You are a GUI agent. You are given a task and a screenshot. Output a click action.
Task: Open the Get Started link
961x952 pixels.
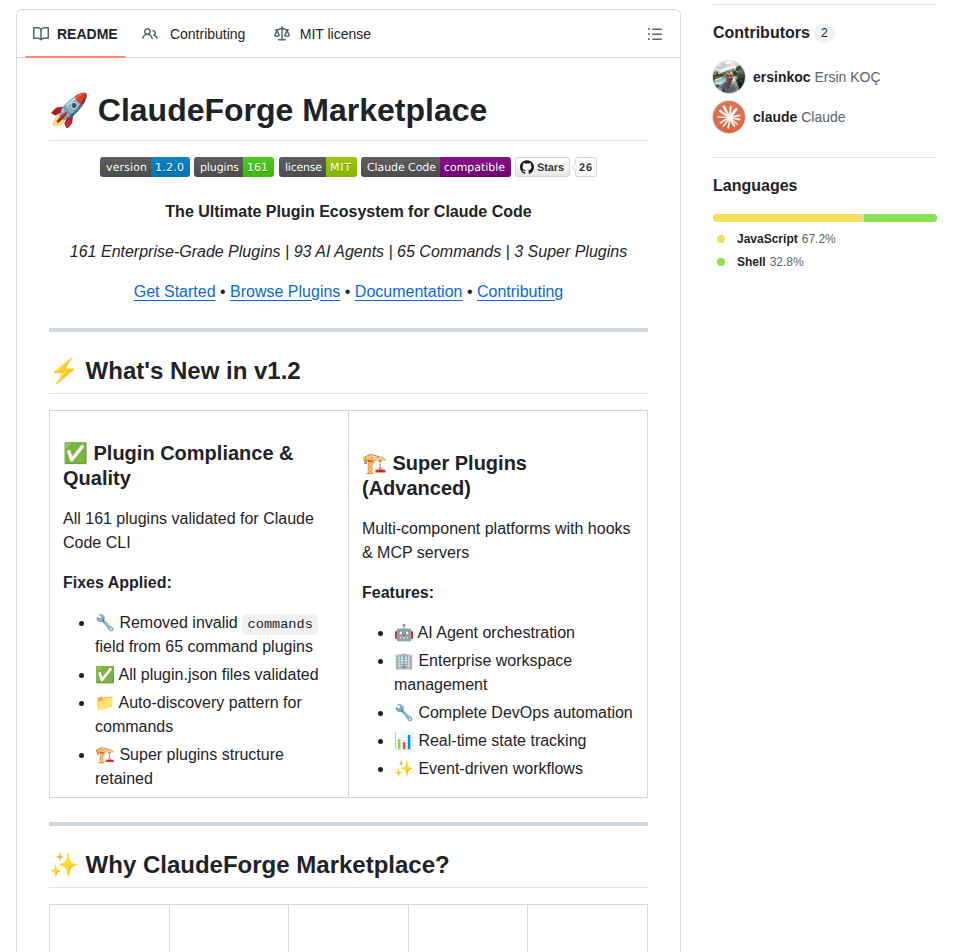(x=175, y=291)
